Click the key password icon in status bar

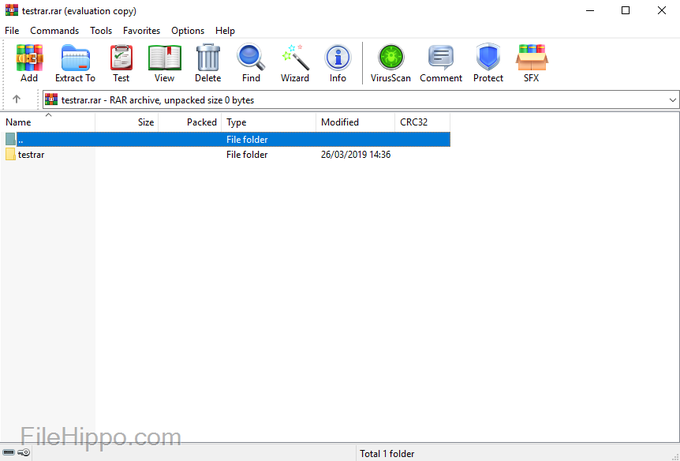coord(24,453)
